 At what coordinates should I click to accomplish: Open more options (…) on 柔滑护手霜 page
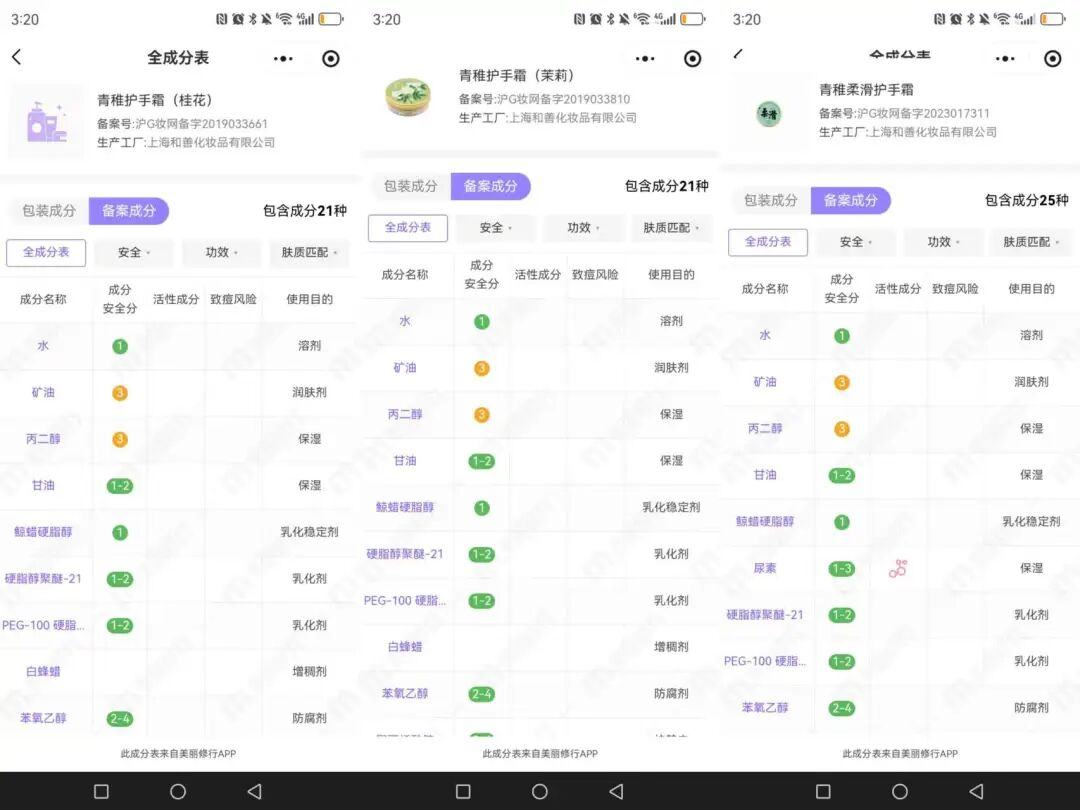(1004, 58)
